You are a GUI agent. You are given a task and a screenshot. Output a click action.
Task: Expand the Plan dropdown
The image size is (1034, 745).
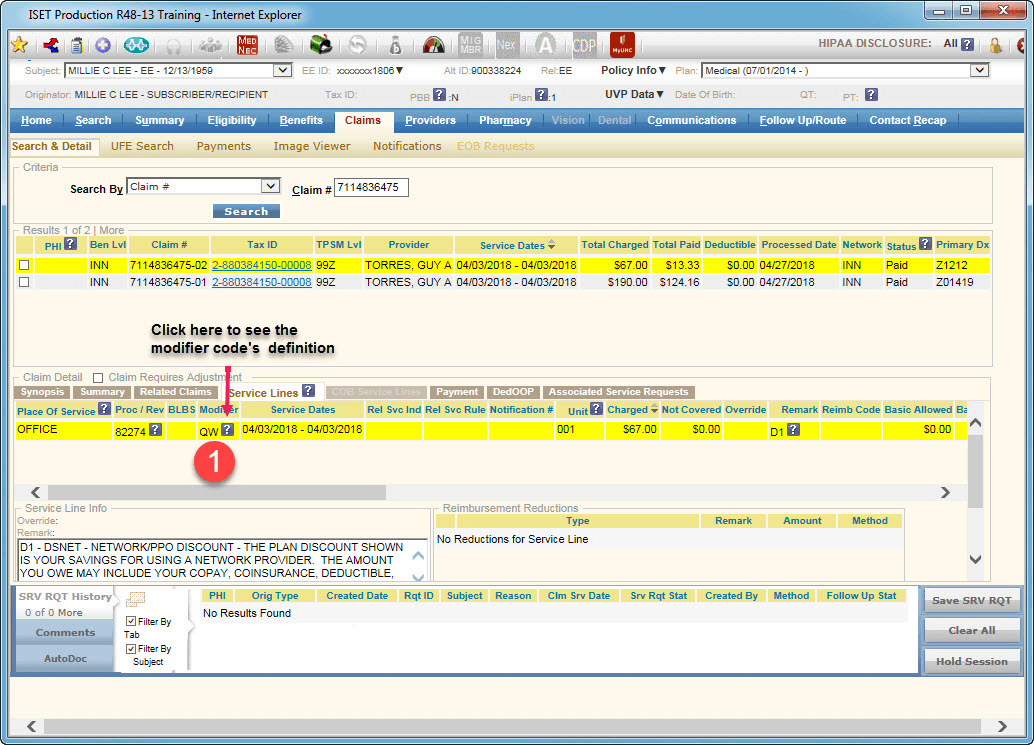coord(980,71)
